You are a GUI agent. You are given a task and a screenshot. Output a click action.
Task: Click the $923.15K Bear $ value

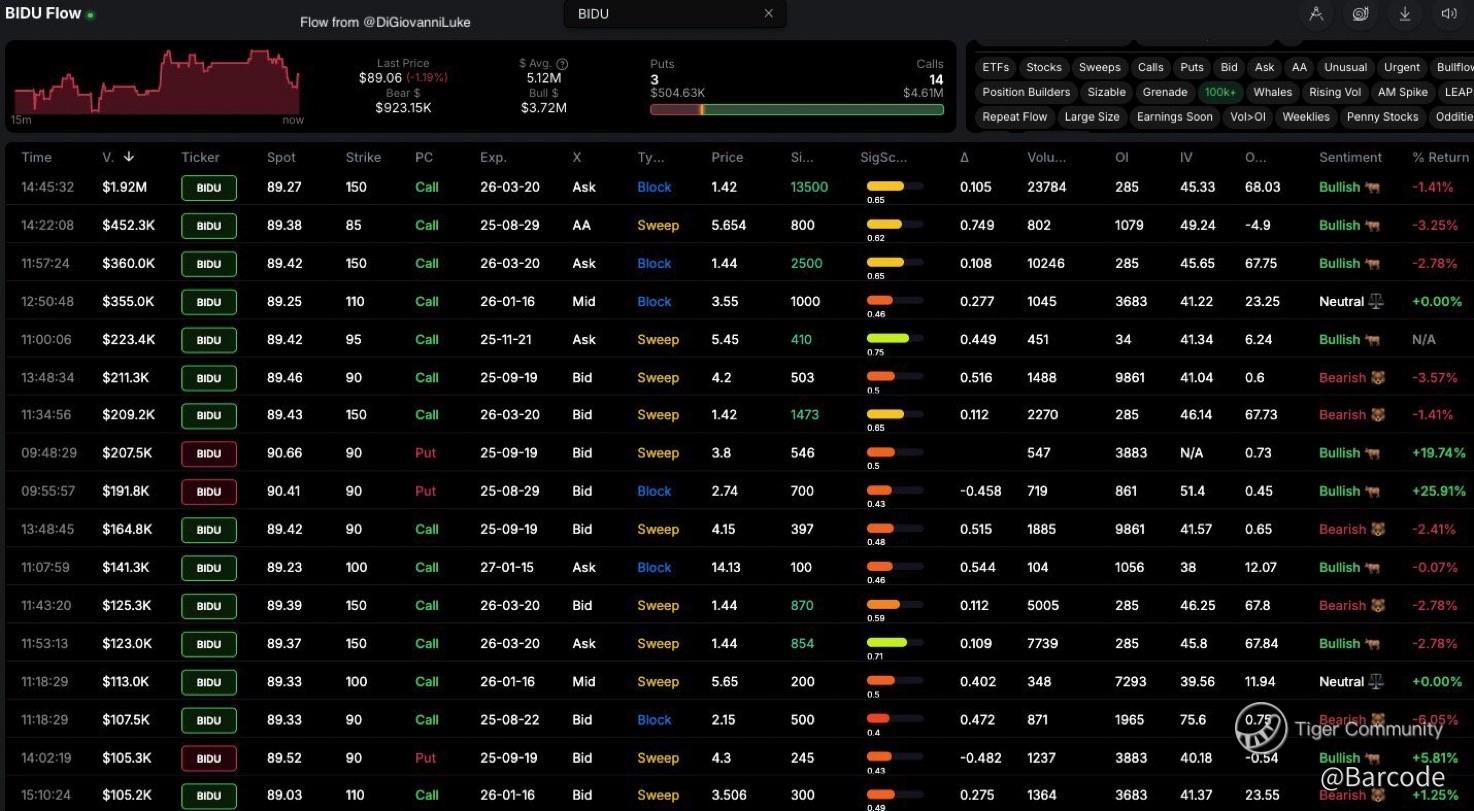[x=403, y=107]
